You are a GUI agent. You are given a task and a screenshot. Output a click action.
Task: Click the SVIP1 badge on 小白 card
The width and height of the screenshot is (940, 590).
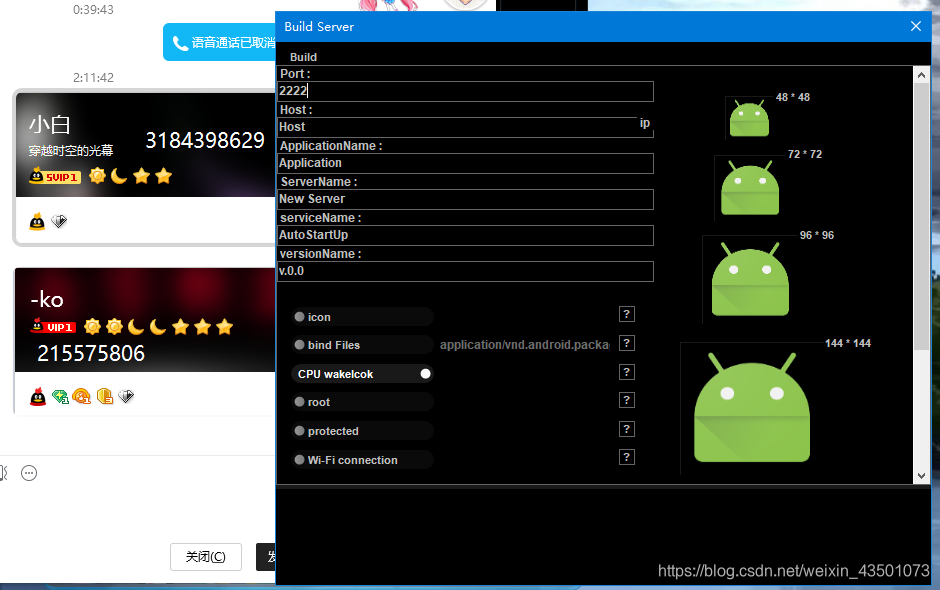pos(55,176)
